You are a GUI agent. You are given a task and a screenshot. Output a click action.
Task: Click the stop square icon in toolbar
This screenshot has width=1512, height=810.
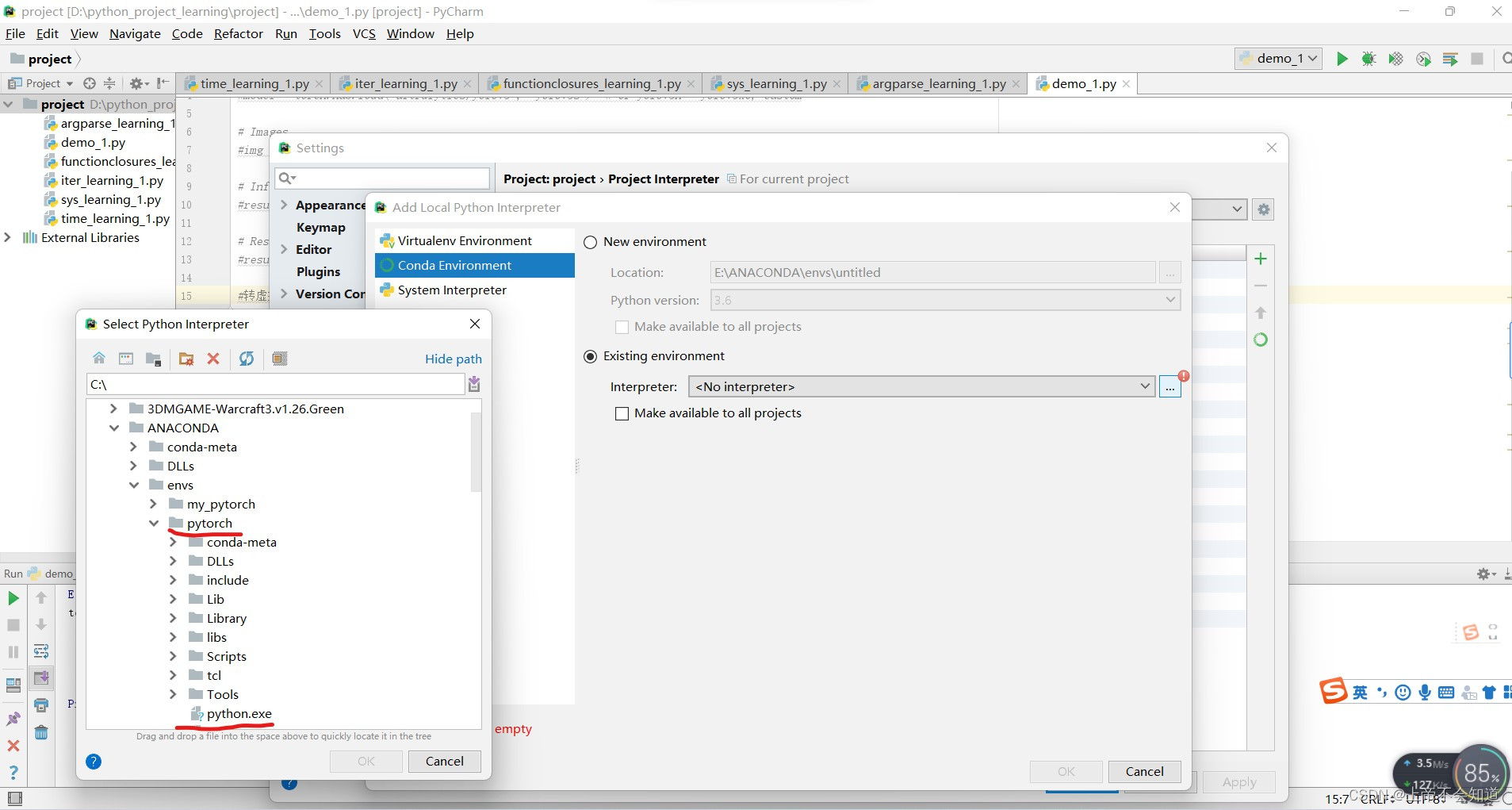1477,59
